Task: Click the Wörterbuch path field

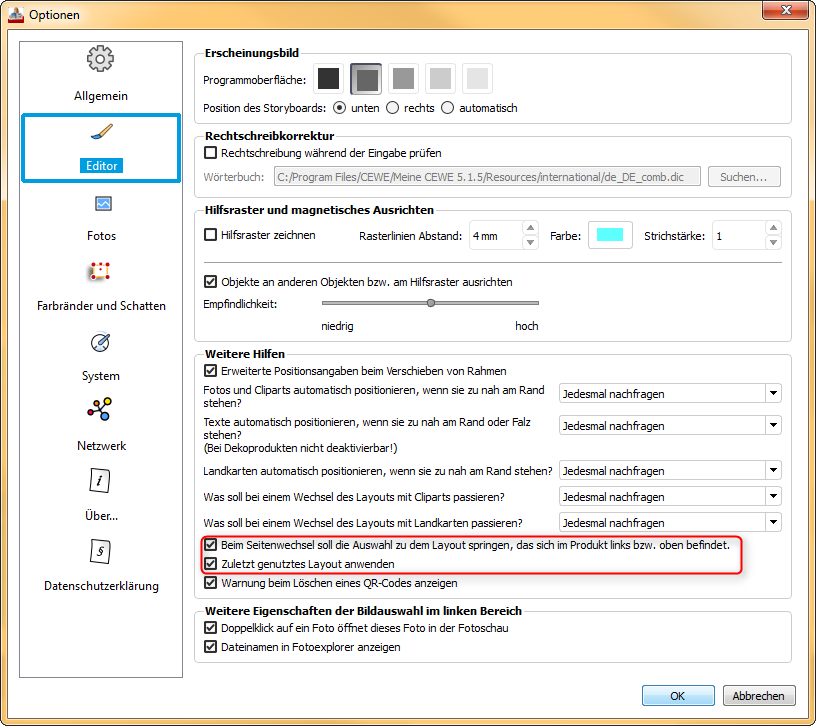Action: point(487,177)
